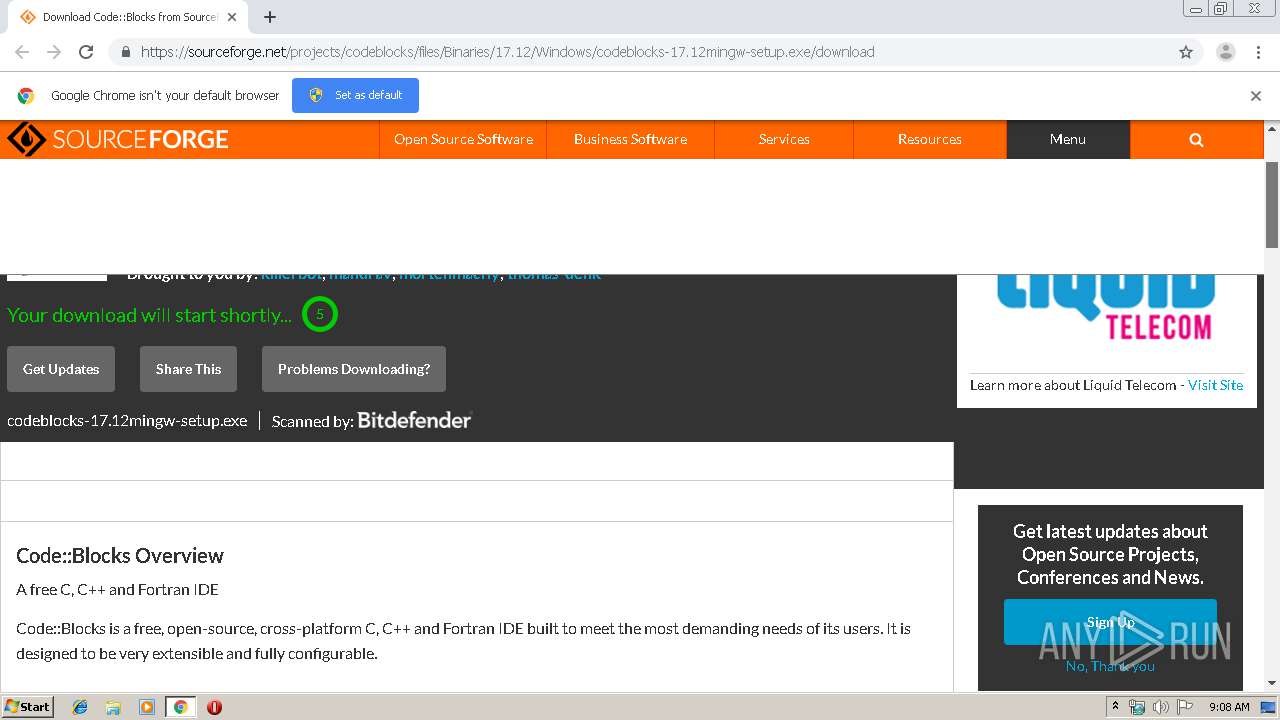This screenshot has width=1280, height=720.
Task: Open a new tab with plus icon
Action: click(270, 17)
